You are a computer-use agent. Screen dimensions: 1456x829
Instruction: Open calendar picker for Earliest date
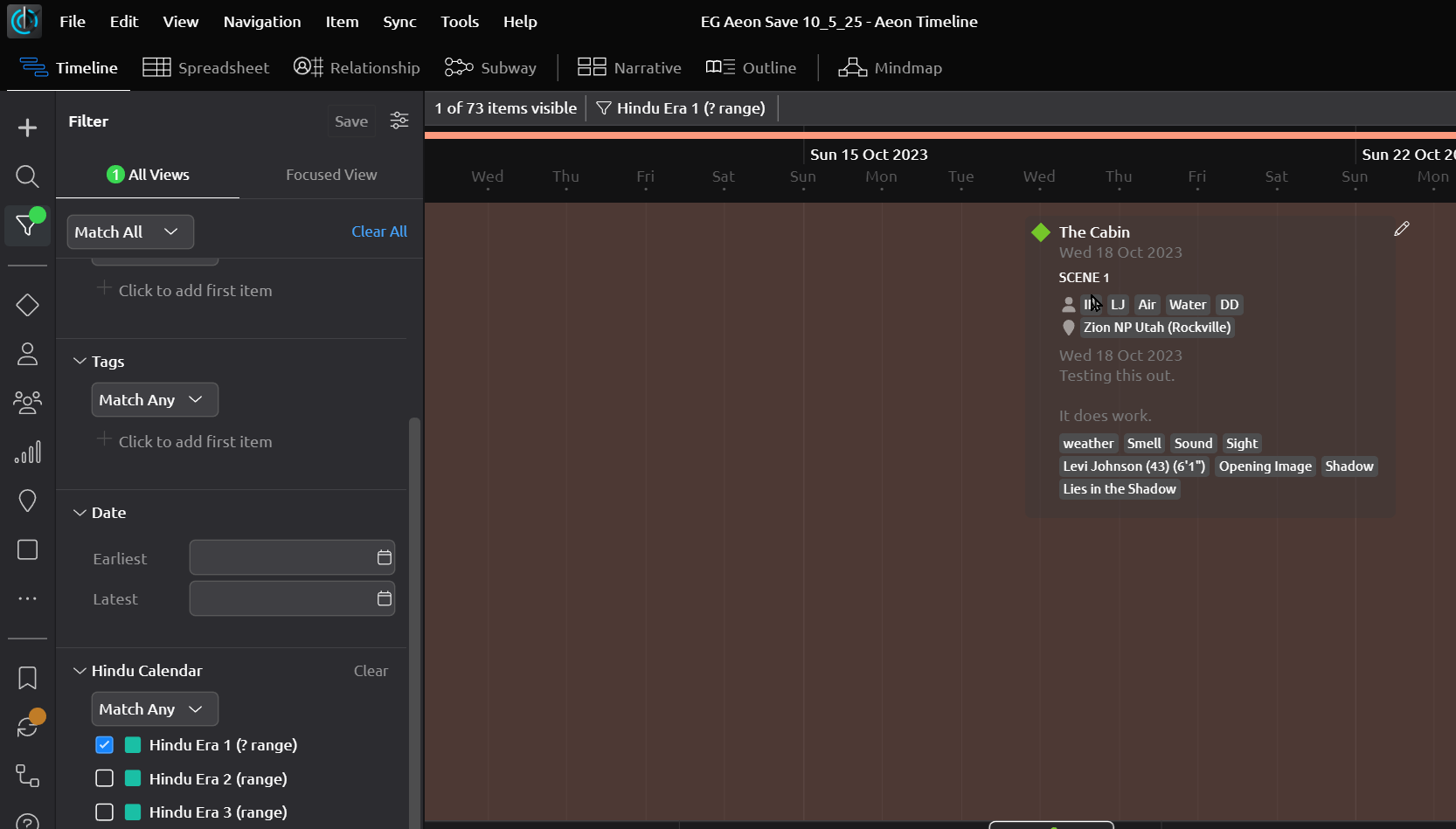pyautogui.click(x=384, y=557)
